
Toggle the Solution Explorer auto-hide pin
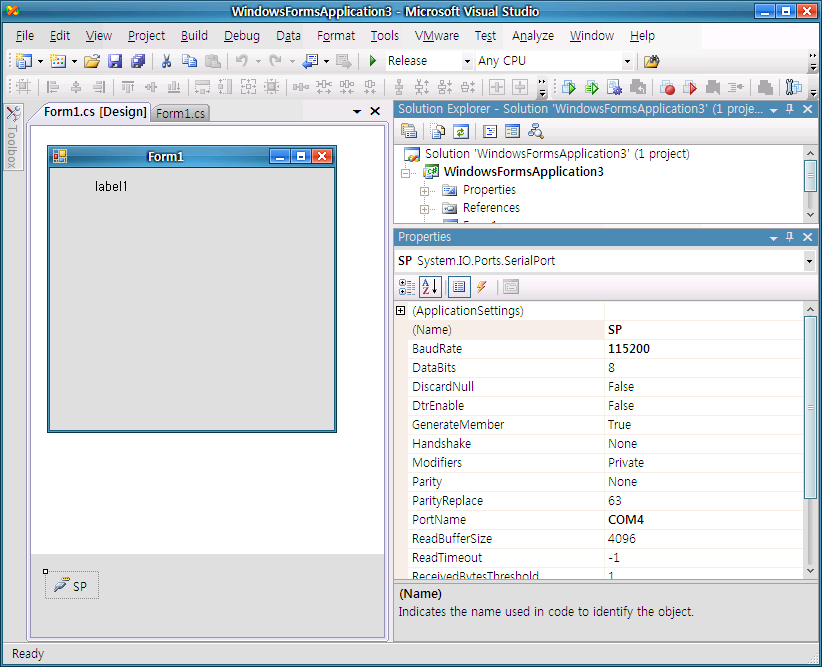pos(789,109)
